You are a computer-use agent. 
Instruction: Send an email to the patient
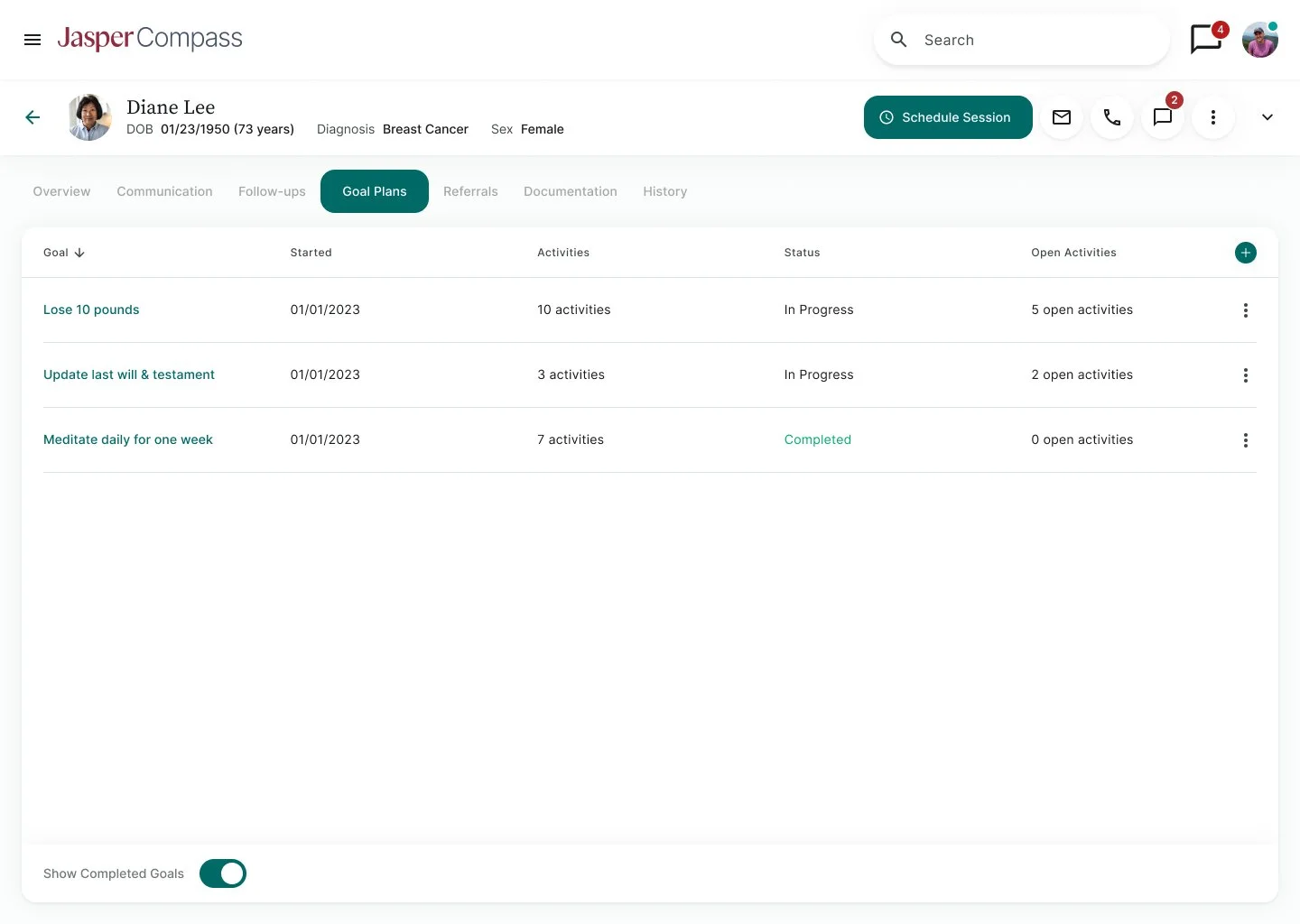tap(1062, 117)
